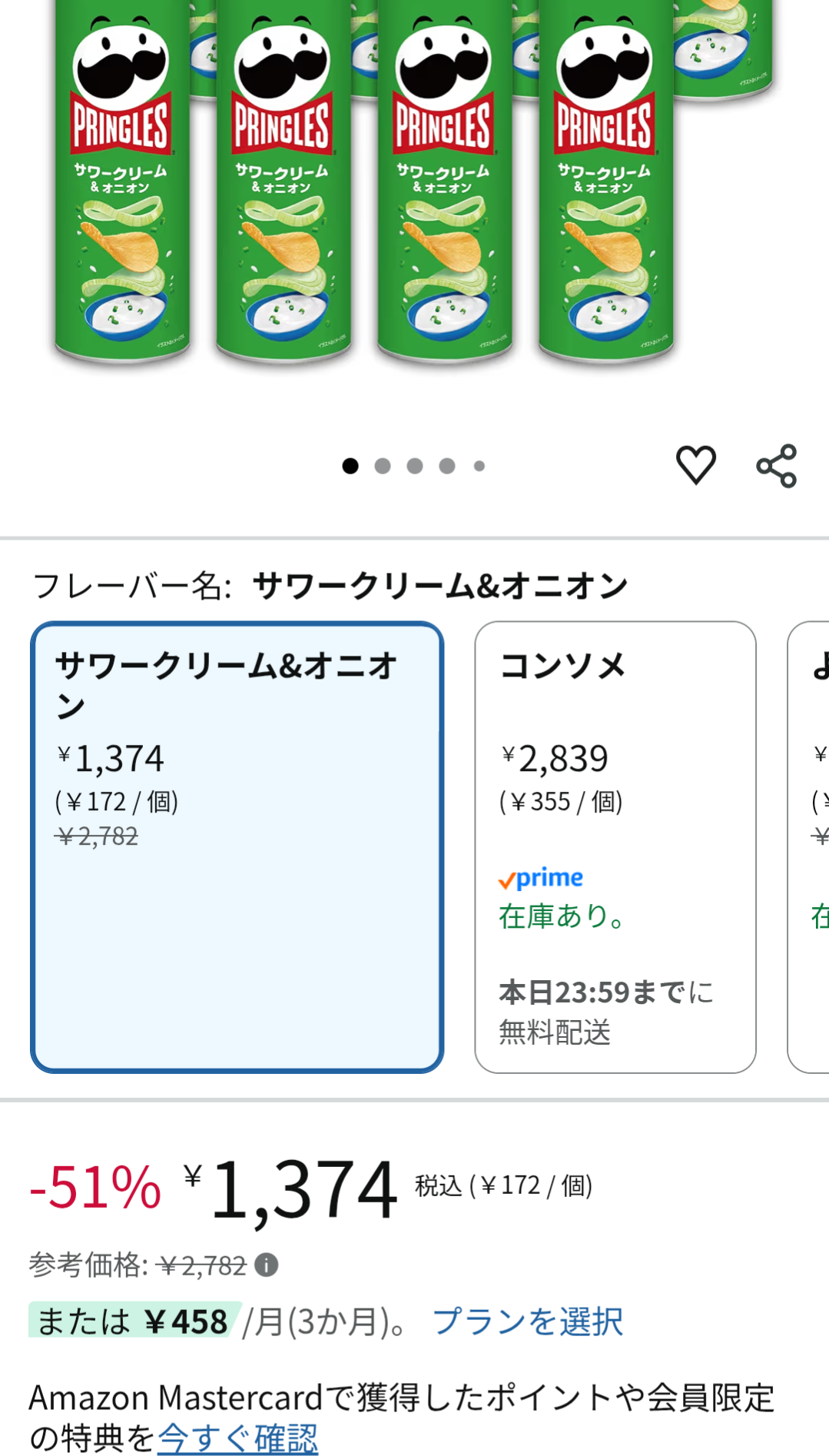The width and height of the screenshot is (829, 1456).
Task: Tap the large ¥1,374 price
Action: tap(302, 1189)
